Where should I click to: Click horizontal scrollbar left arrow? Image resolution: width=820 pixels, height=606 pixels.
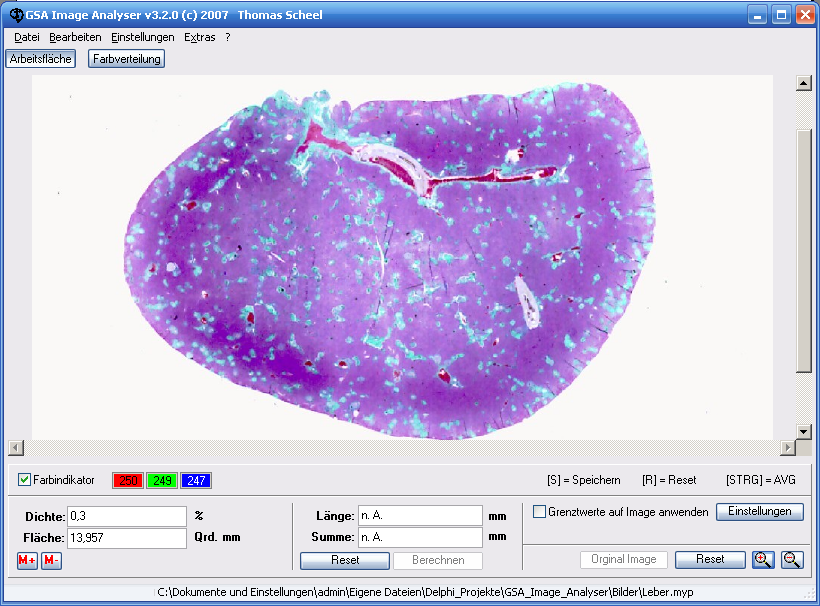16,448
